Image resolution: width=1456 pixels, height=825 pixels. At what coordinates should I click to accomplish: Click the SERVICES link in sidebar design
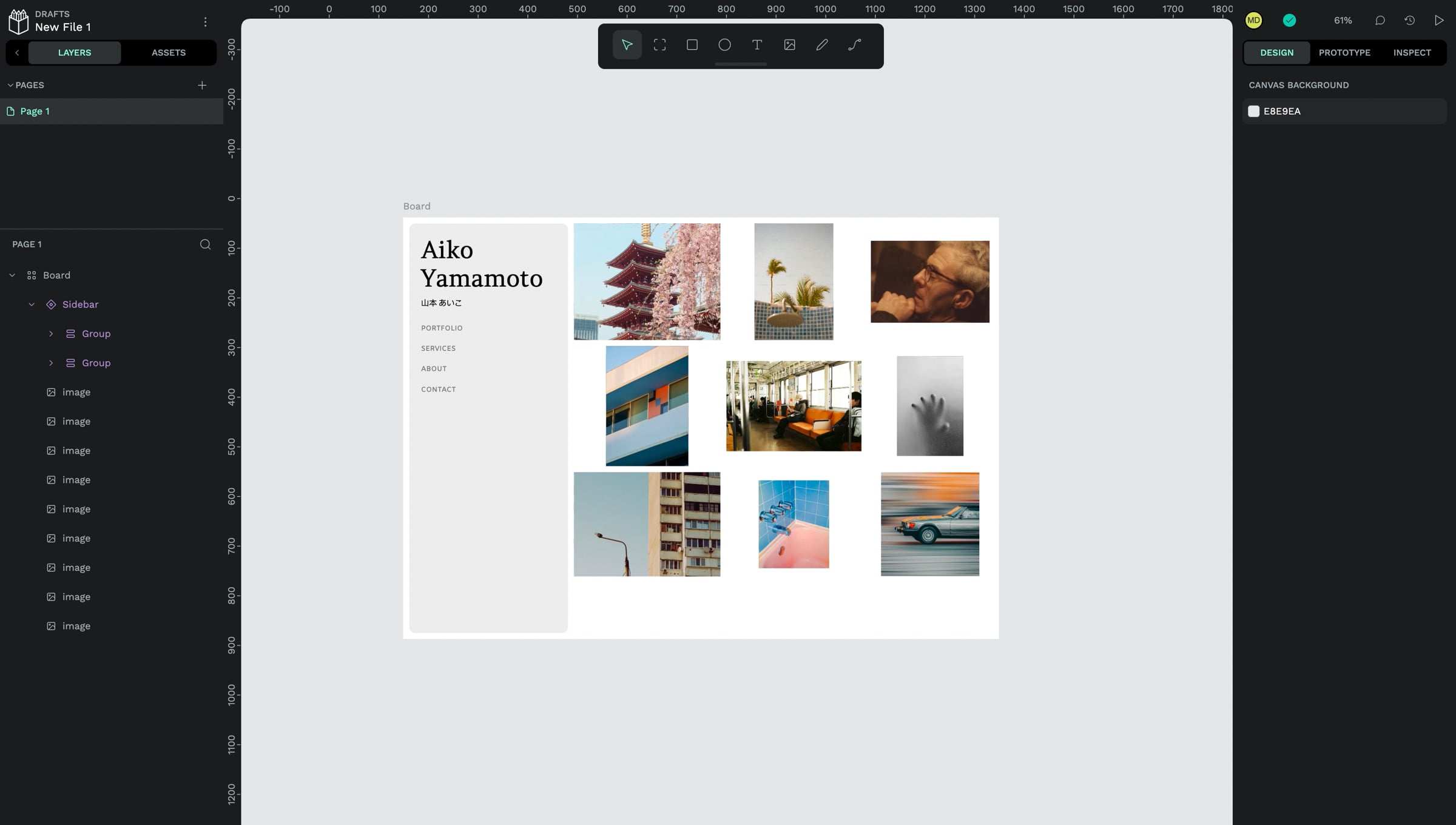point(438,348)
